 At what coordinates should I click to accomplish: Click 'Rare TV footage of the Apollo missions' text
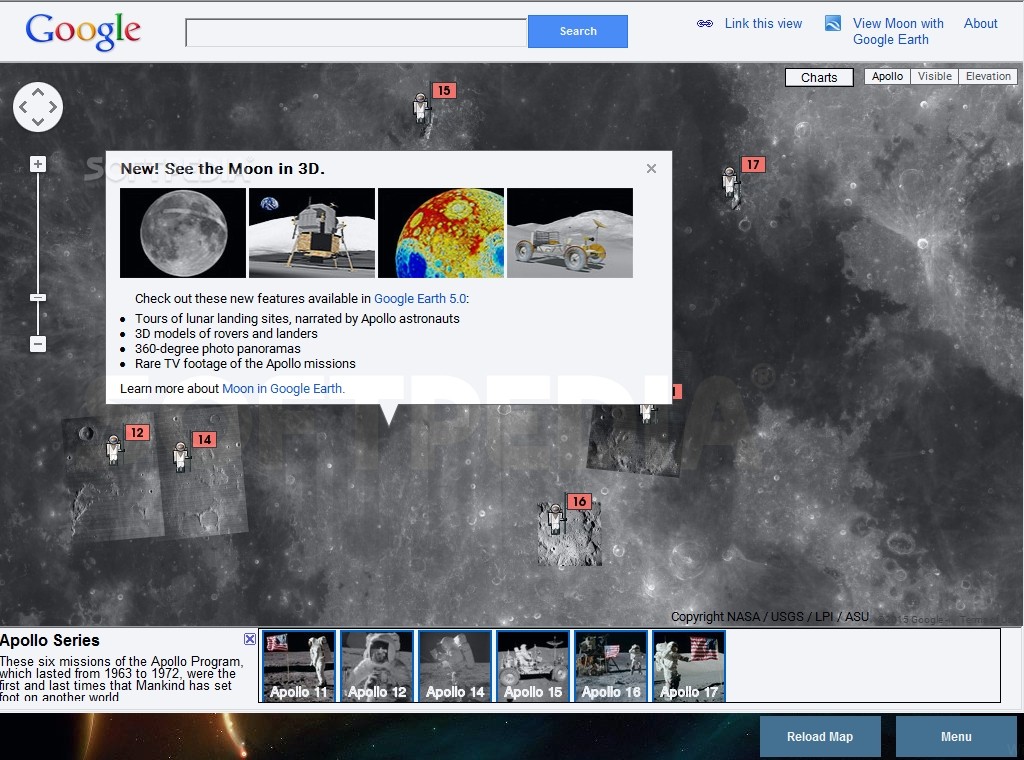pos(245,364)
